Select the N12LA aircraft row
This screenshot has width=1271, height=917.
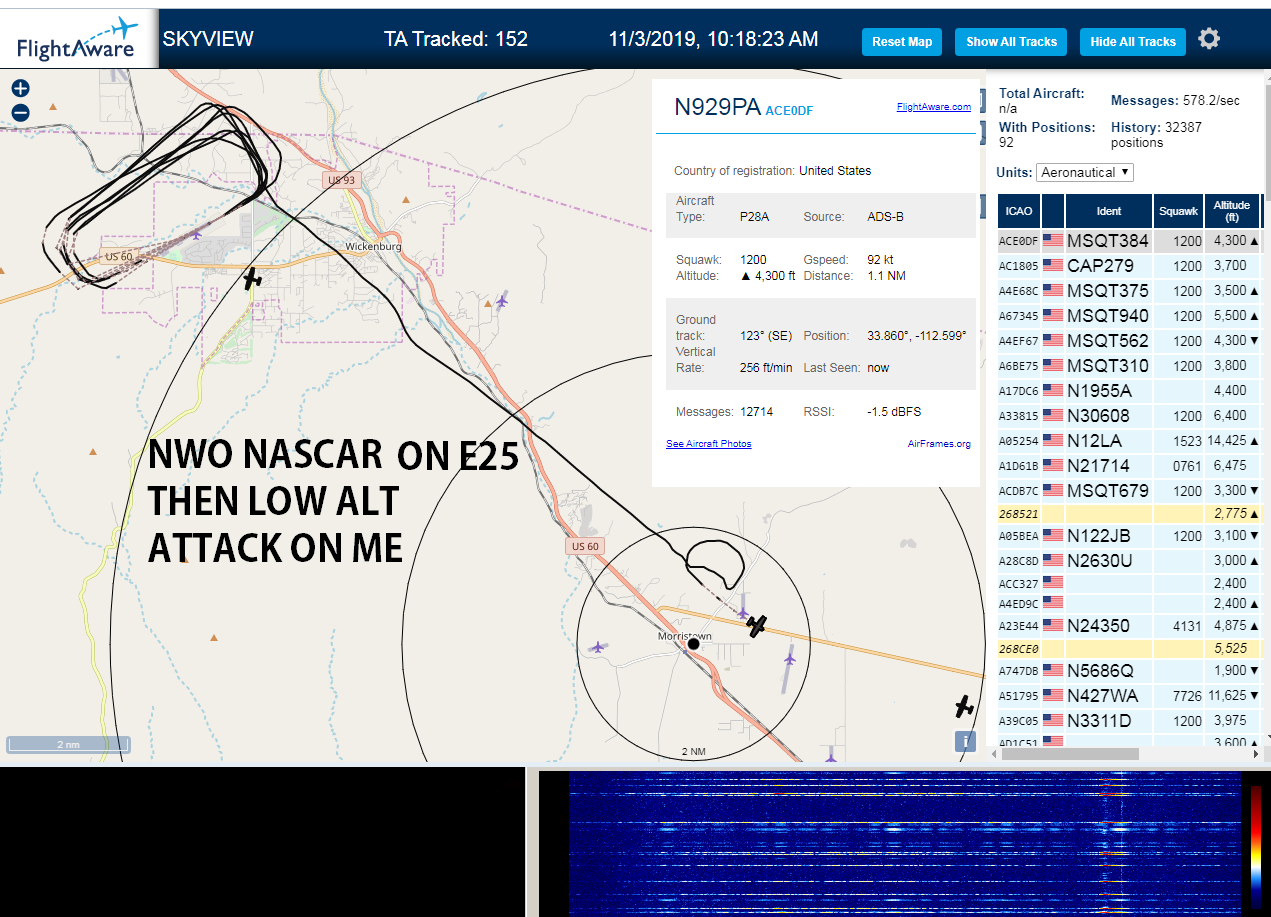coord(1130,441)
